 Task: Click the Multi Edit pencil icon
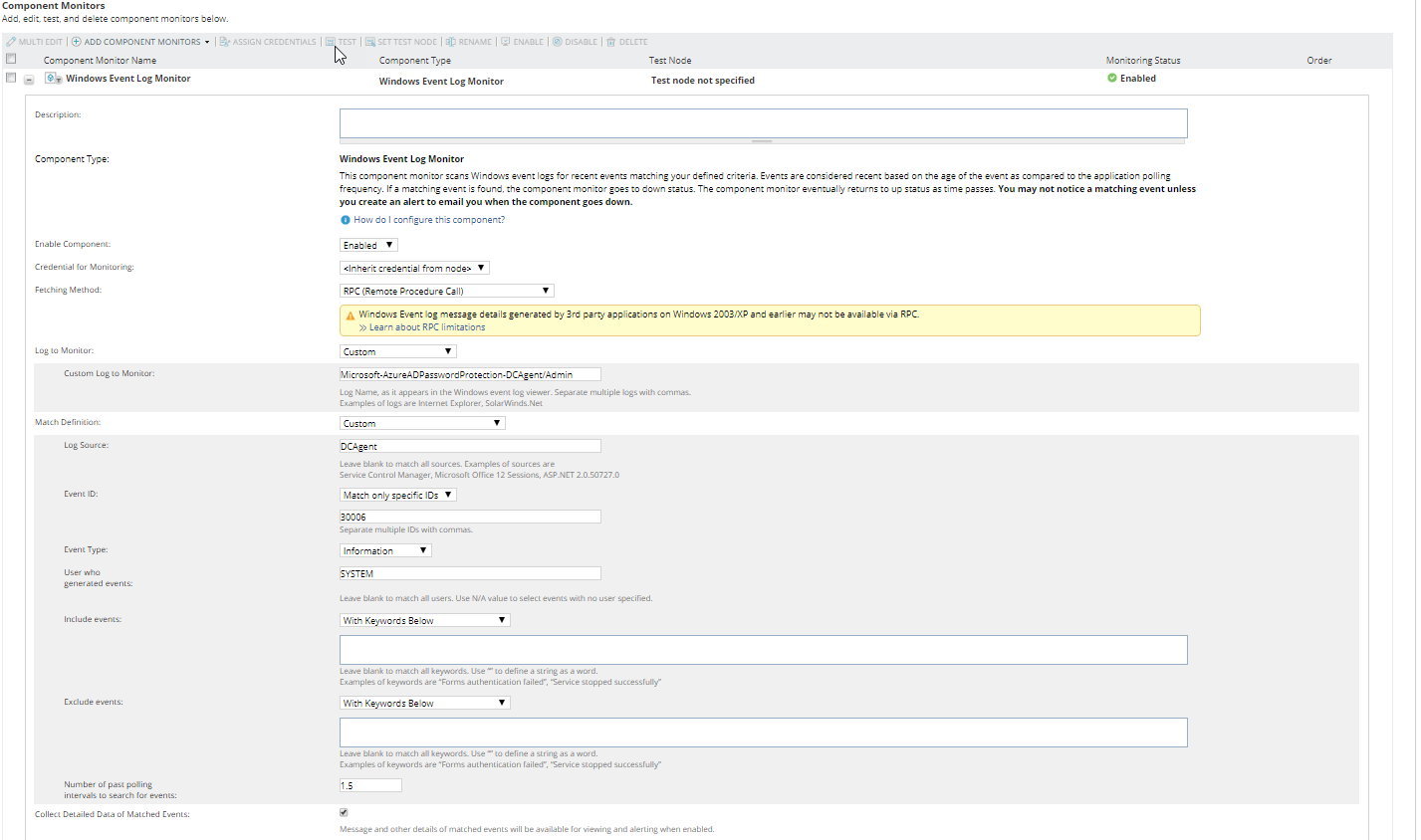11,42
